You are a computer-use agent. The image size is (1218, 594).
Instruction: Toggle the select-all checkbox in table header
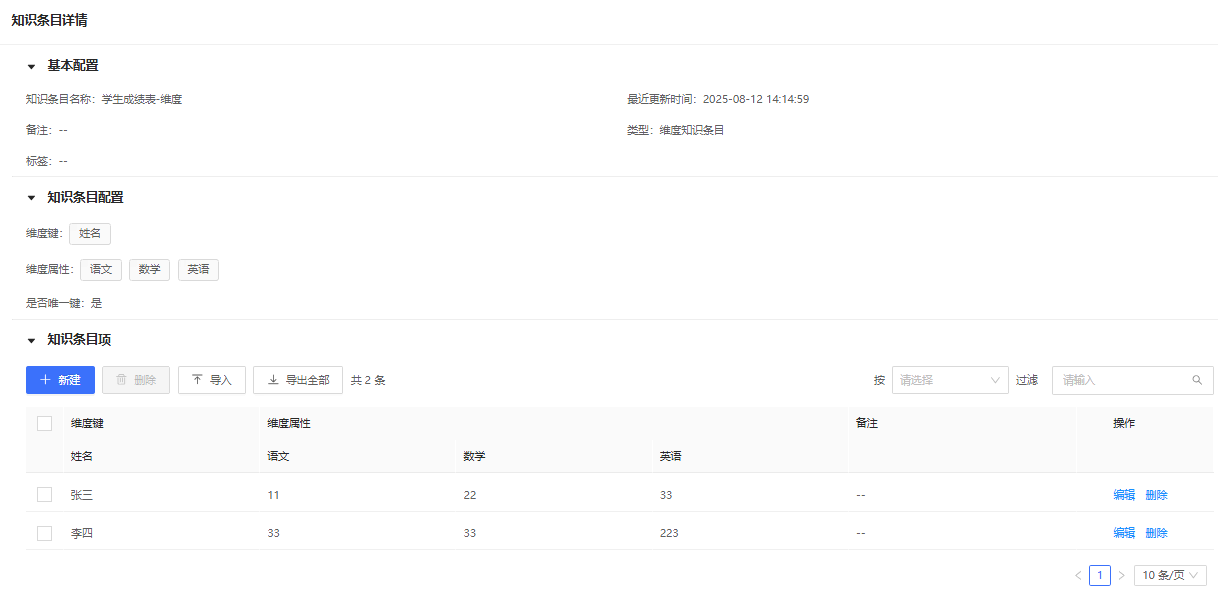[x=44, y=423]
